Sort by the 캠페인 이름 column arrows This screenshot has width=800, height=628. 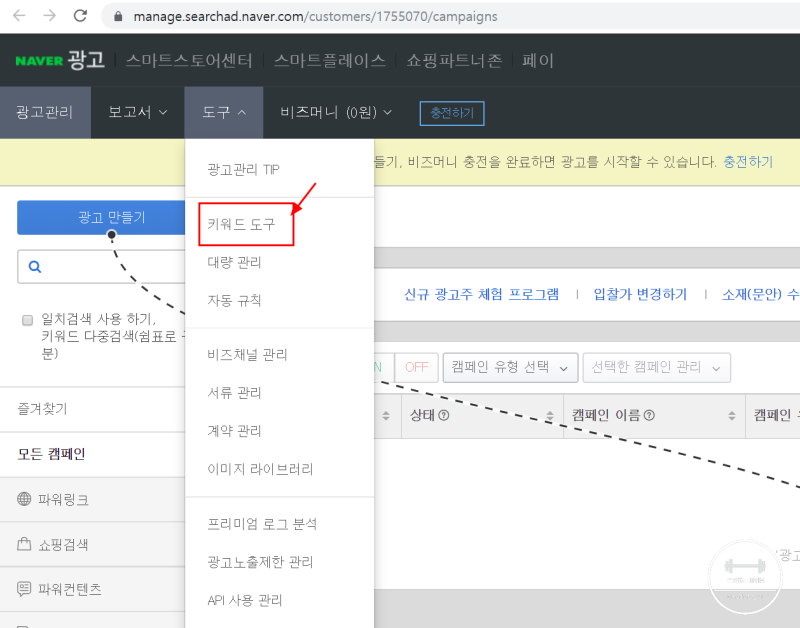click(732, 416)
